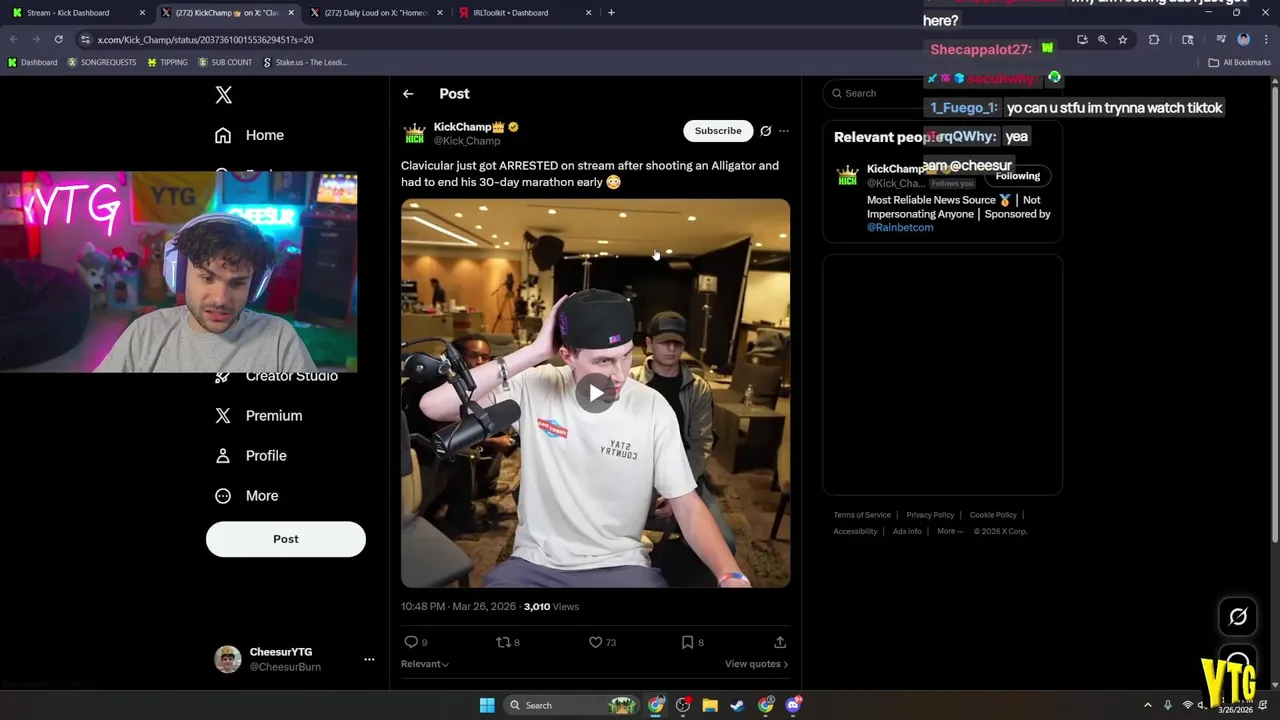Click the X logo in the sidebar
This screenshot has height=720, width=1280.
(x=224, y=95)
